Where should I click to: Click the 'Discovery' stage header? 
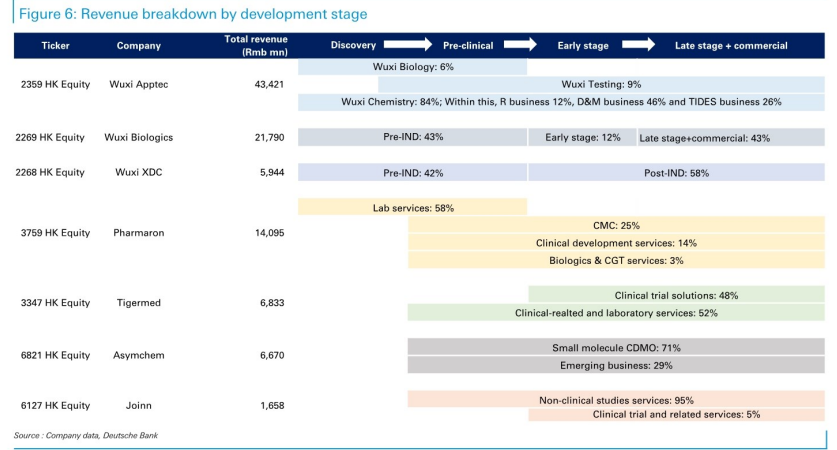[x=353, y=45]
